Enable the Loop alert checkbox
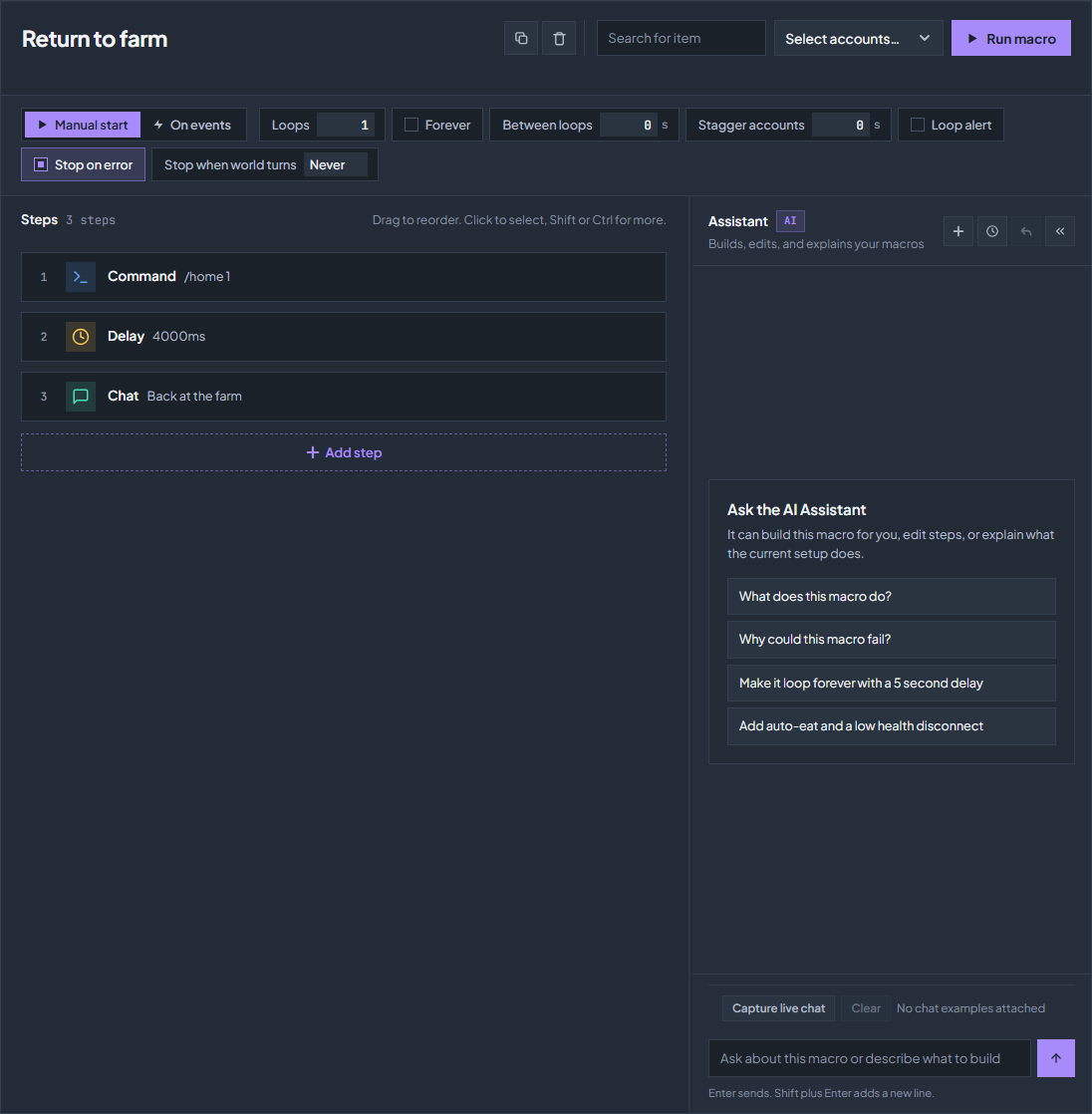 click(918, 125)
